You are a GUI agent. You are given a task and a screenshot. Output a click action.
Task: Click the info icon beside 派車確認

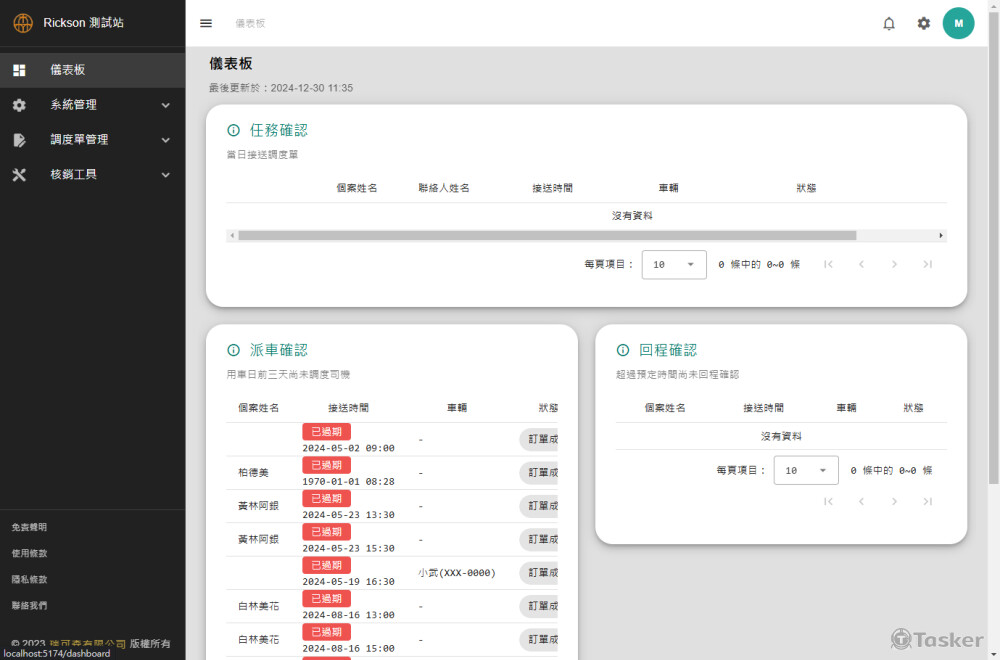[234, 350]
